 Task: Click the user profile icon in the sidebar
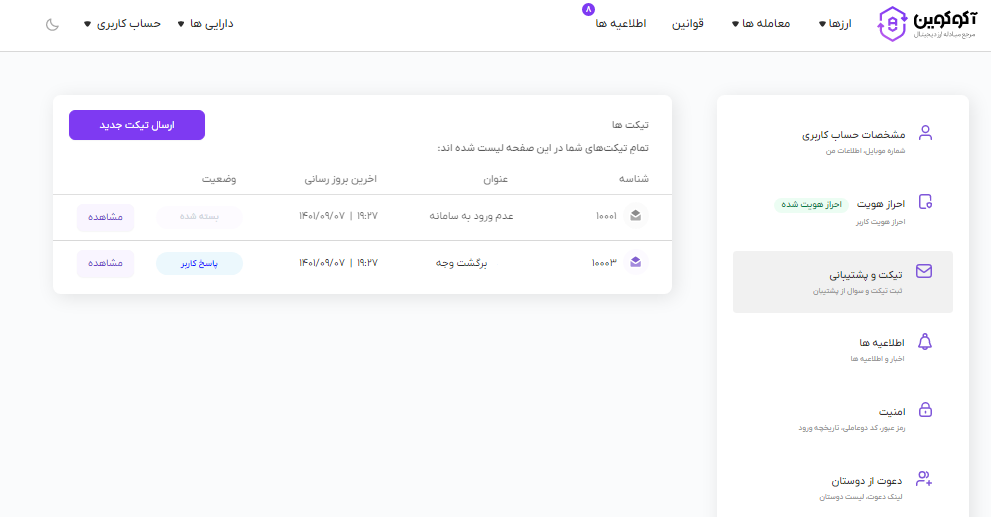pos(925,133)
